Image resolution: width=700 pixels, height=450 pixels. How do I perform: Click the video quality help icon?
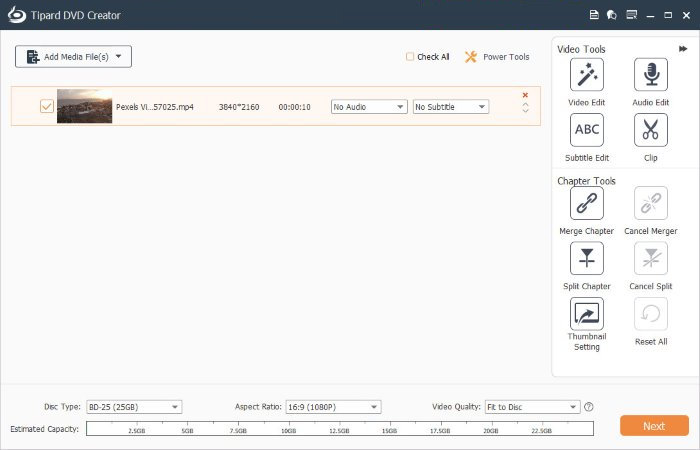click(x=589, y=407)
